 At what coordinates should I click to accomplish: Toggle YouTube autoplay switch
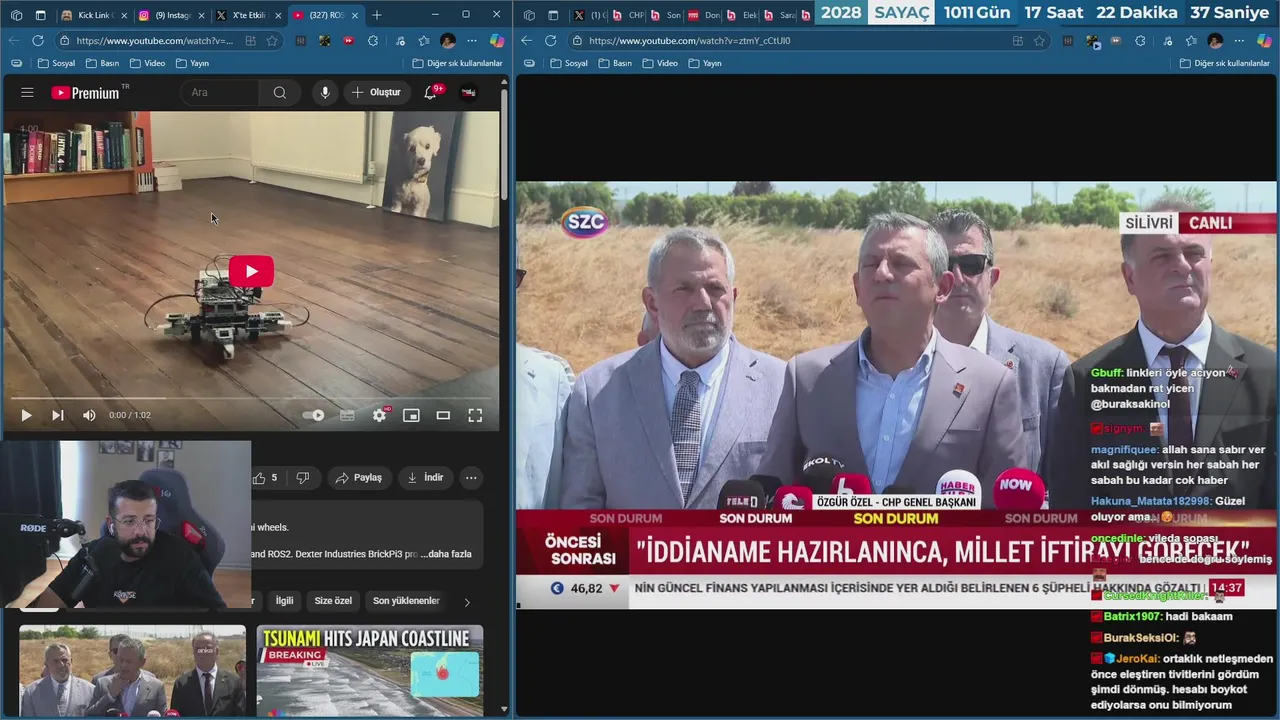coord(314,415)
